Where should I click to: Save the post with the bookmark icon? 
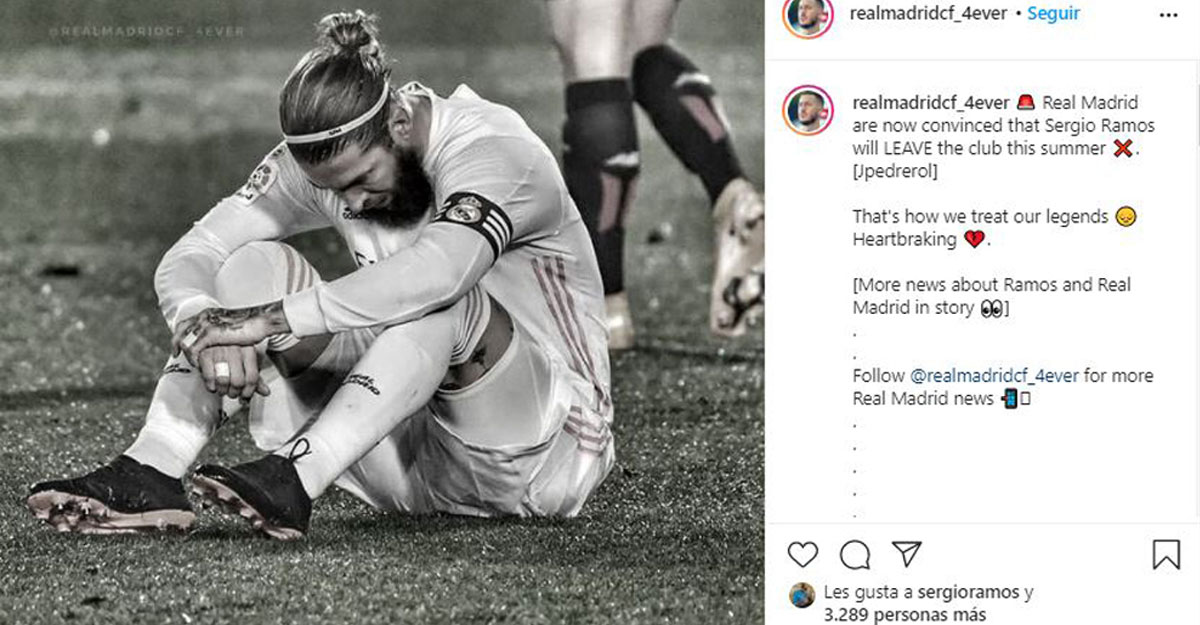click(x=1166, y=554)
